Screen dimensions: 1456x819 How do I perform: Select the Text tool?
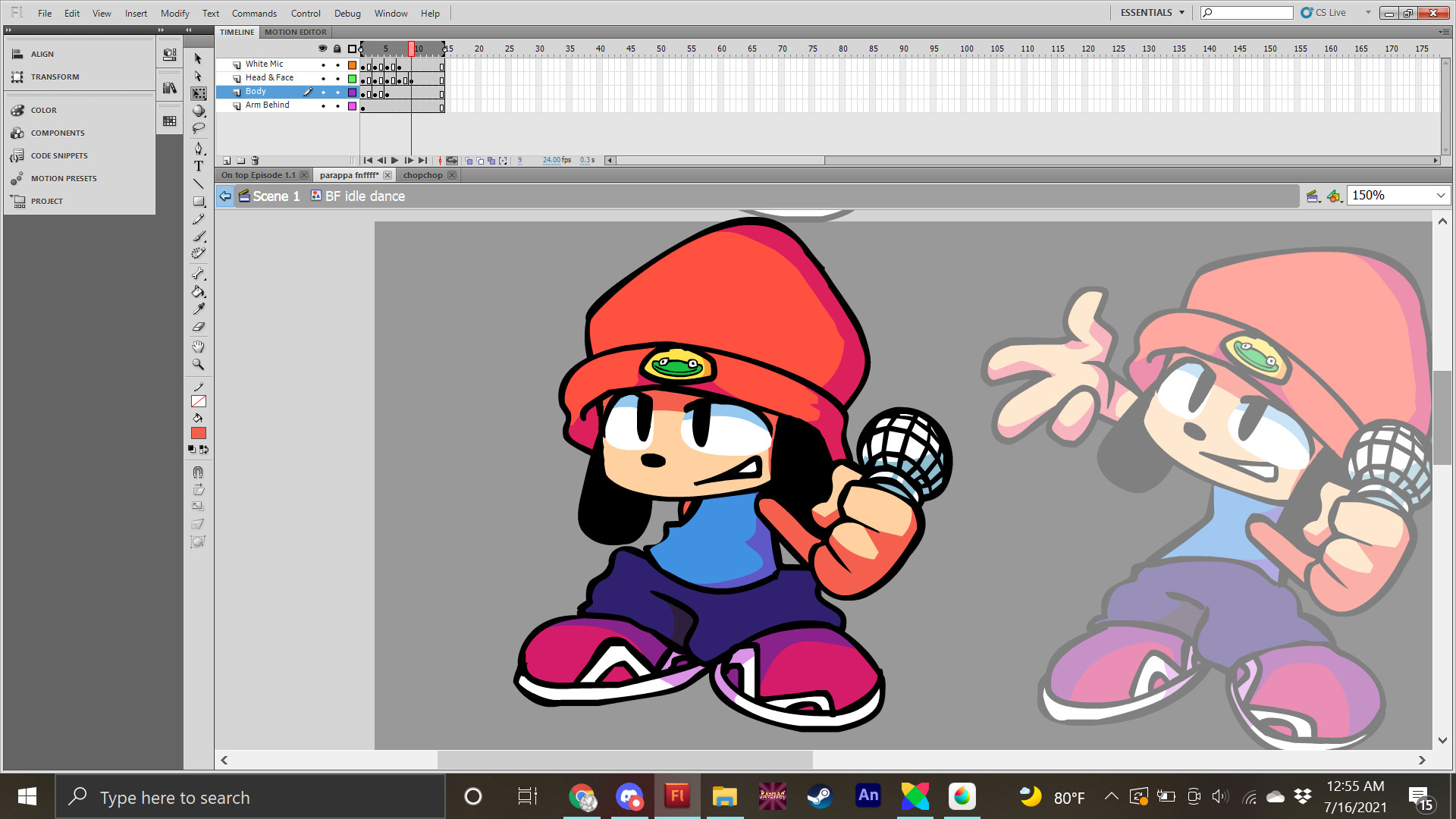pyautogui.click(x=199, y=166)
